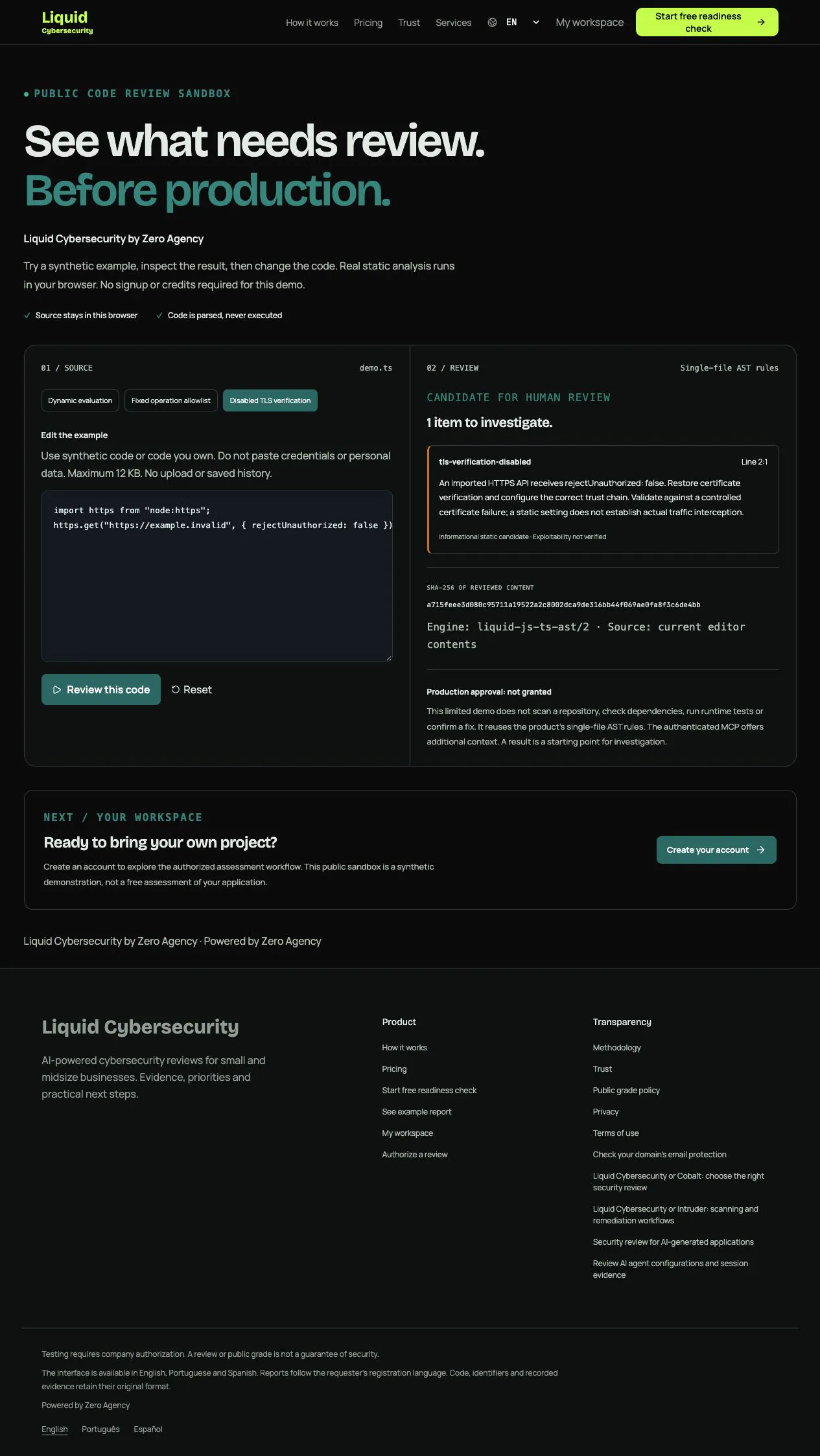Click the Liquid Cybersecurity logo in header
The image size is (820, 1456).
(x=67, y=22)
